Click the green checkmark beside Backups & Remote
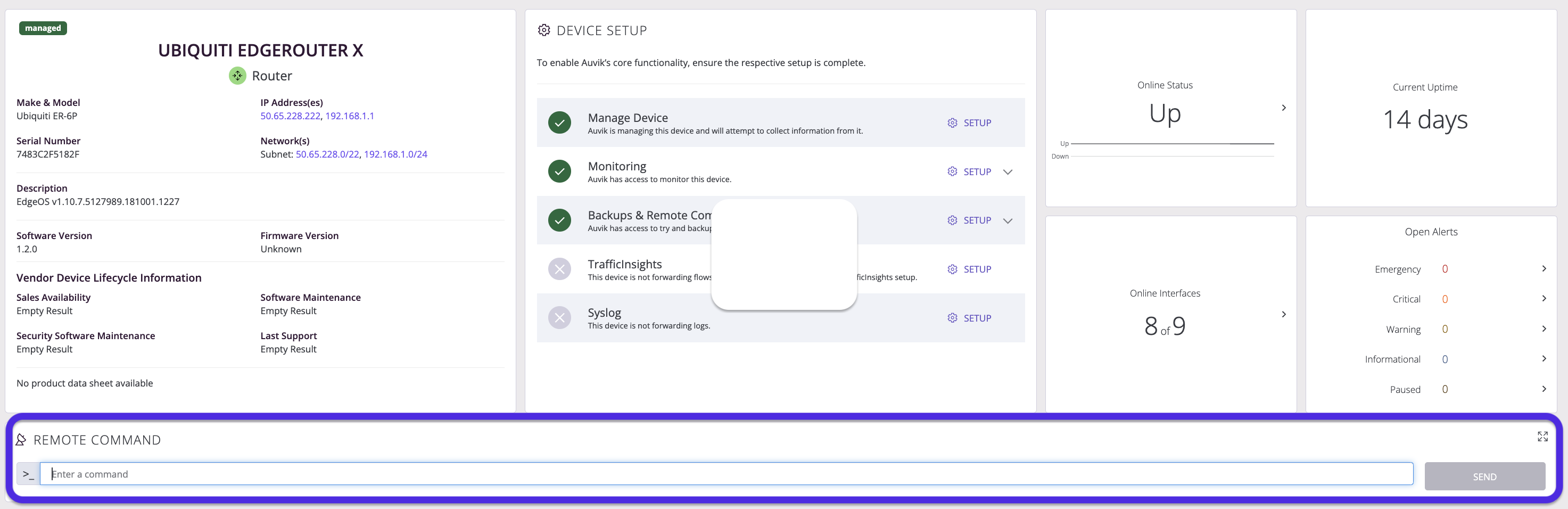Screen dimensions: 1568x509 point(559,220)
